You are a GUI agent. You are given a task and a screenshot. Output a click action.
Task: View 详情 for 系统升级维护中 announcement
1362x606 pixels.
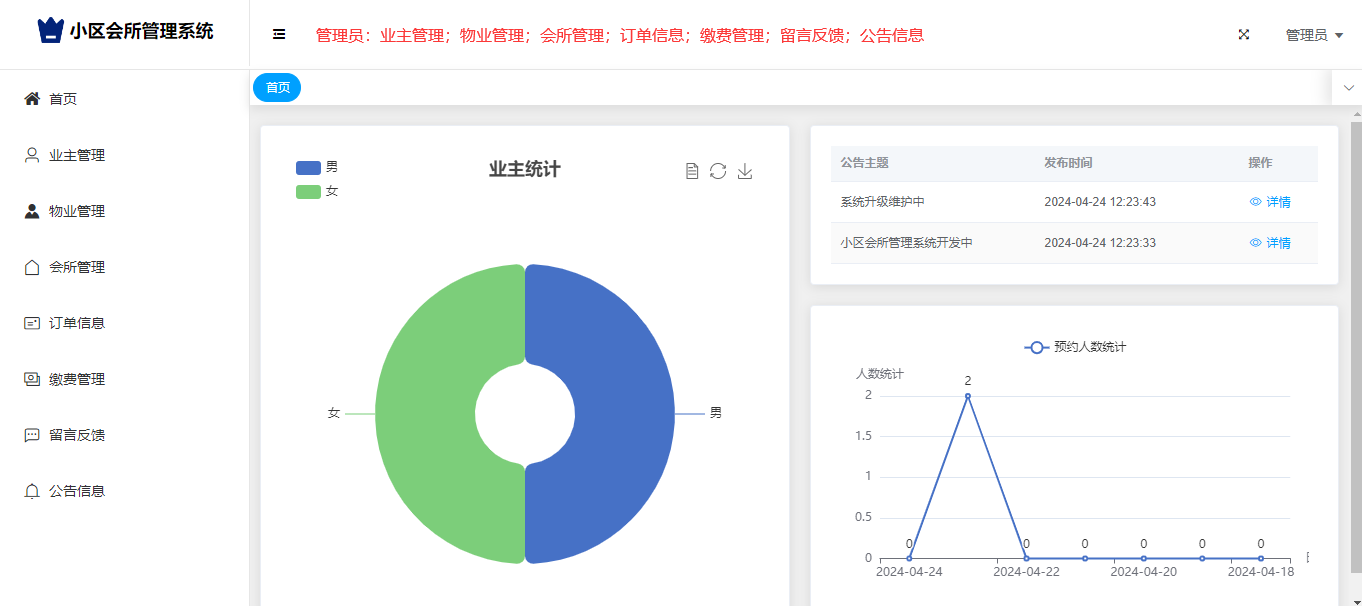click(x=1270, y=202)
